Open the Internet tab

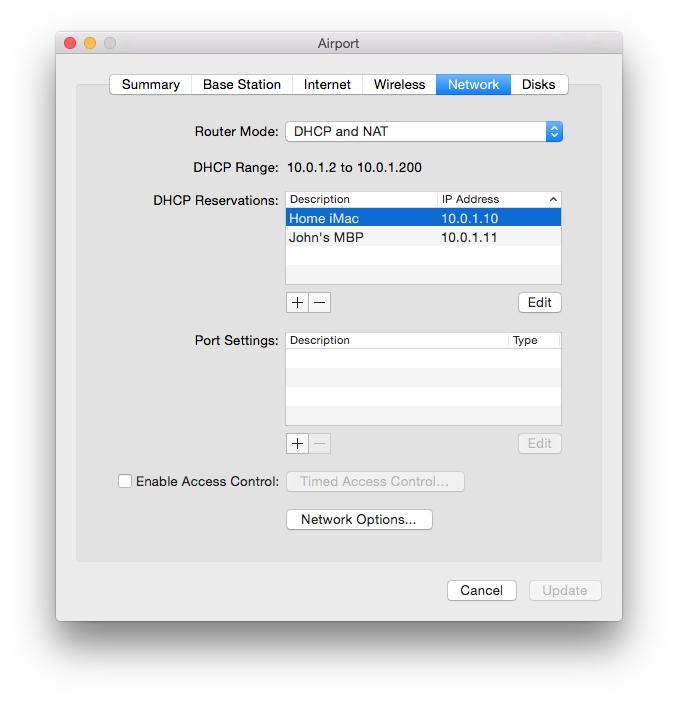(327, 84)
